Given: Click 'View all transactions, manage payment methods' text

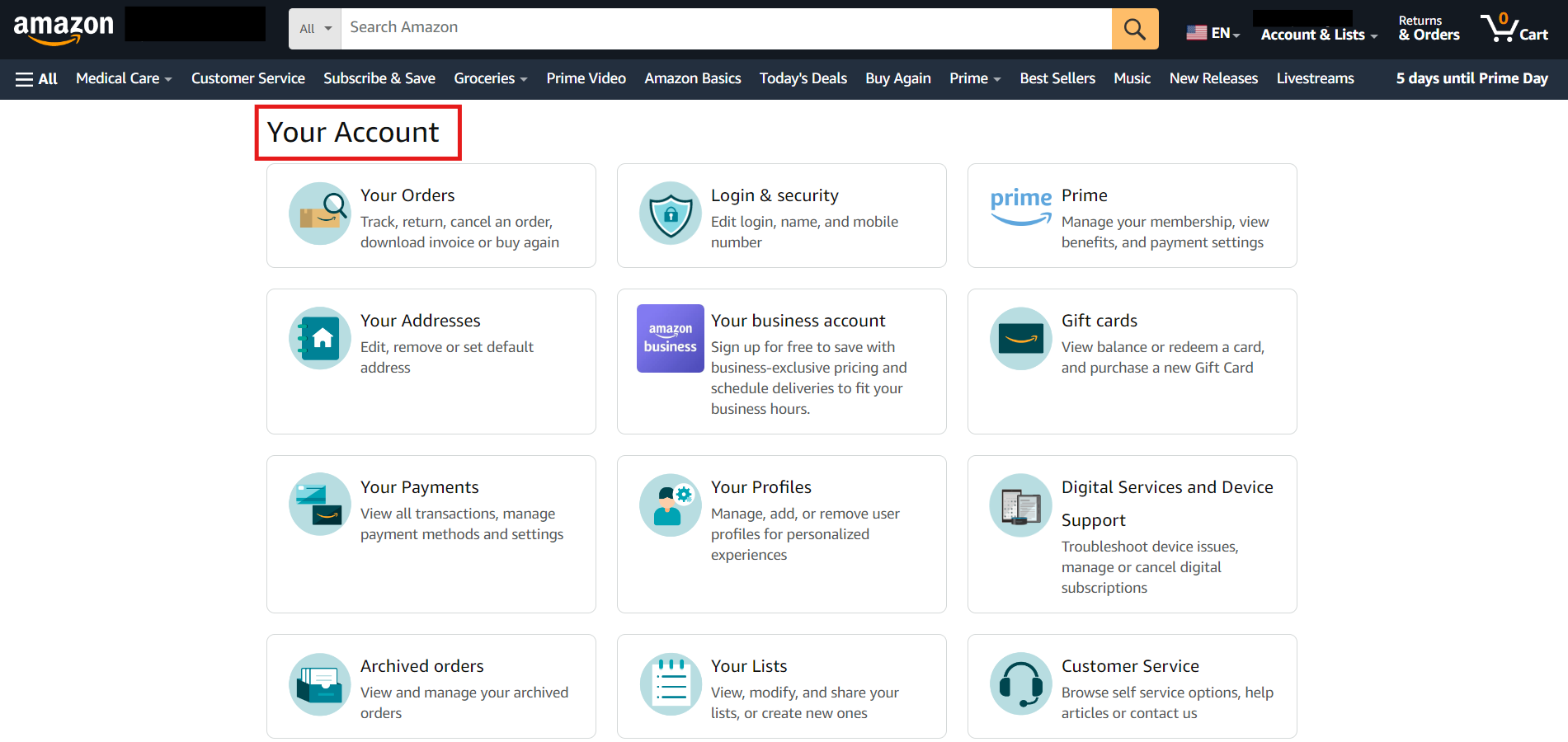Looking at the screenshot, I should click(462, 524).
